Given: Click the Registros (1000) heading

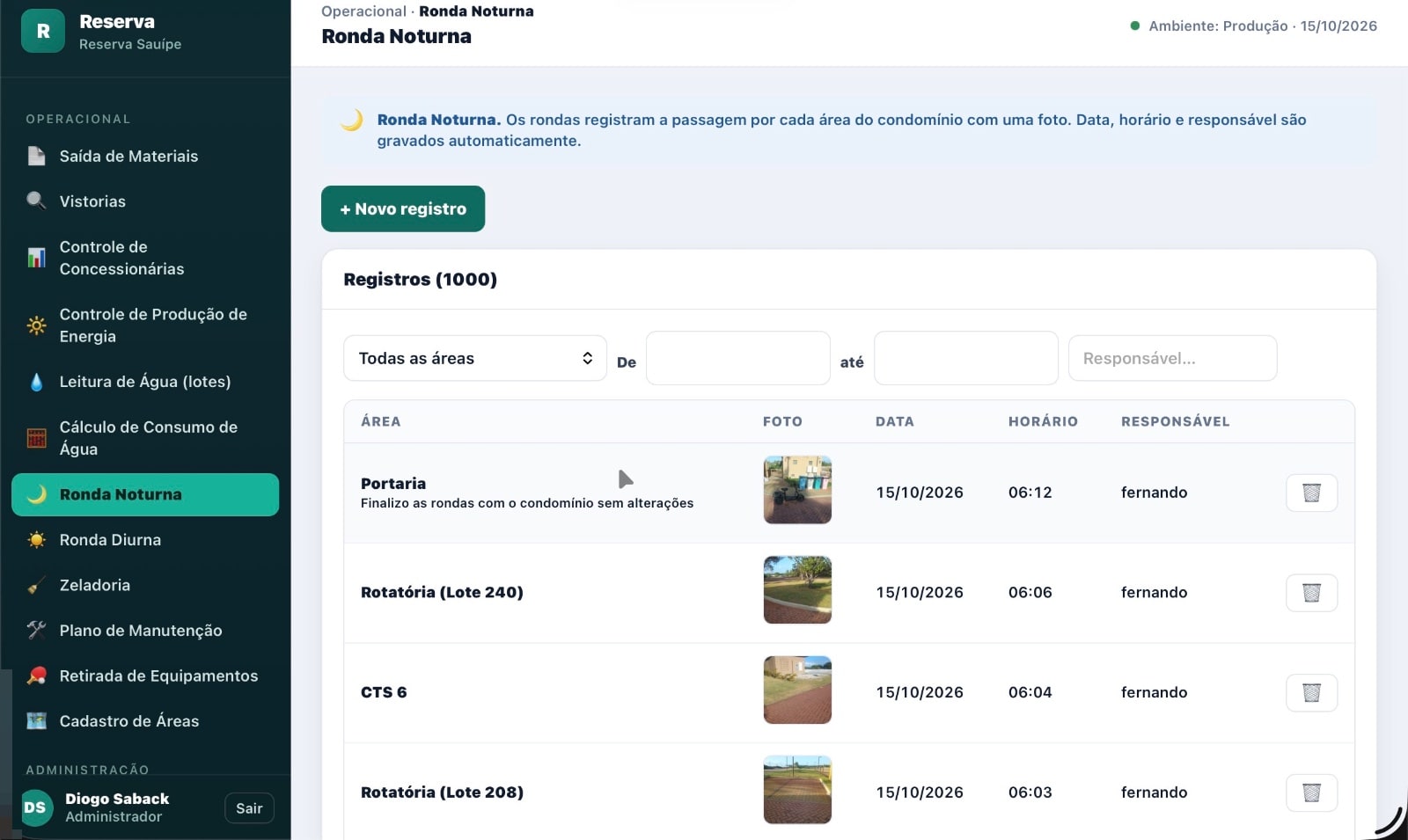Looking at the screenshot, I should [420, 279].
